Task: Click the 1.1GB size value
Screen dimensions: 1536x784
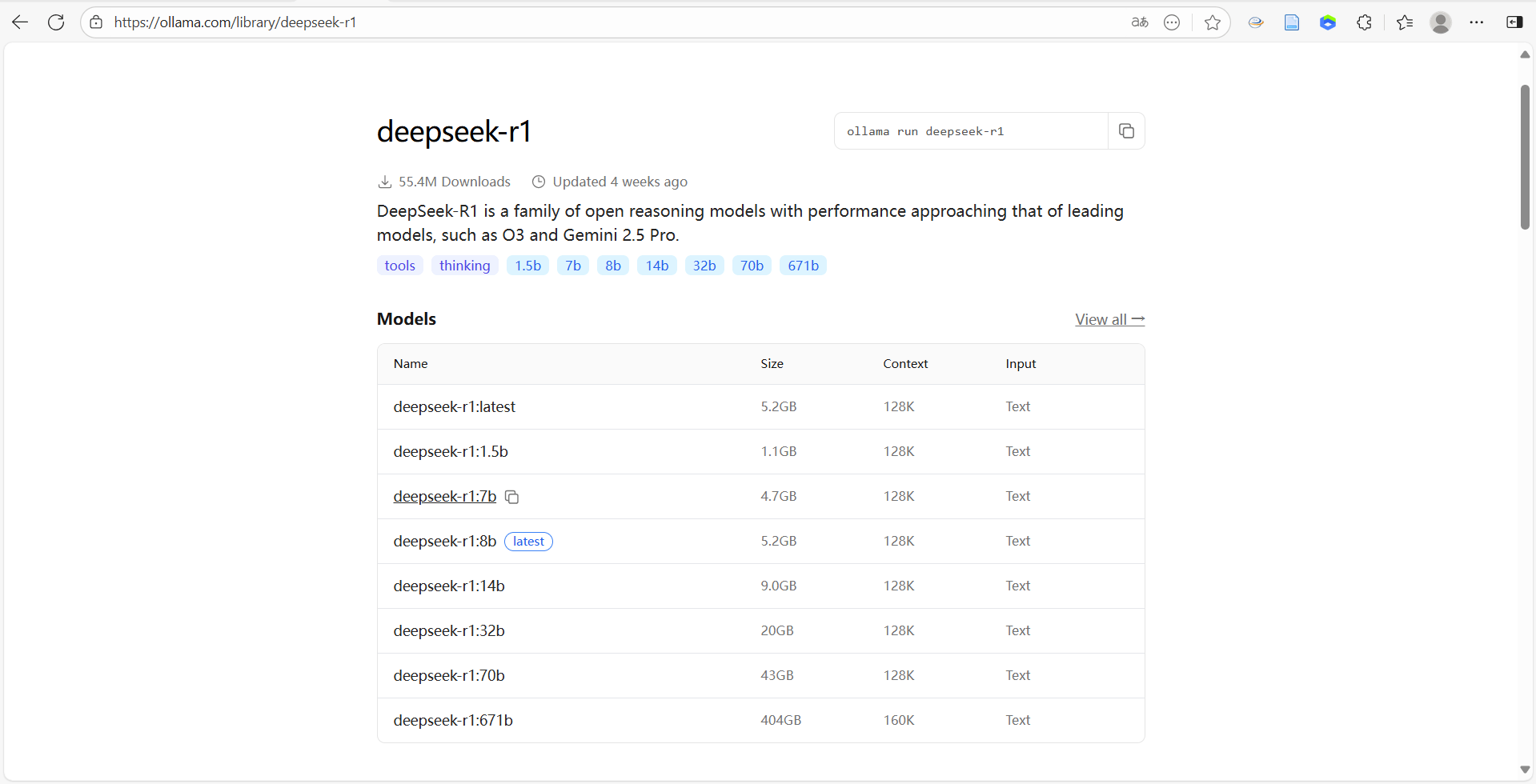Action: point(779,451)
